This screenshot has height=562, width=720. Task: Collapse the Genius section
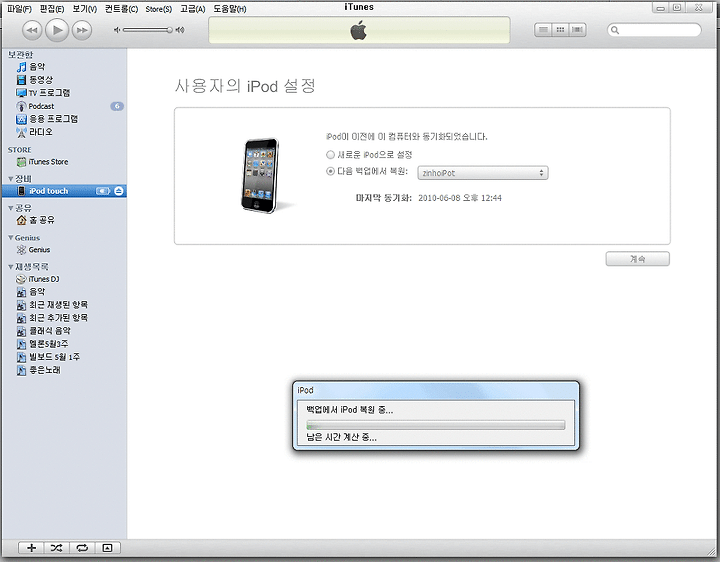11,237
